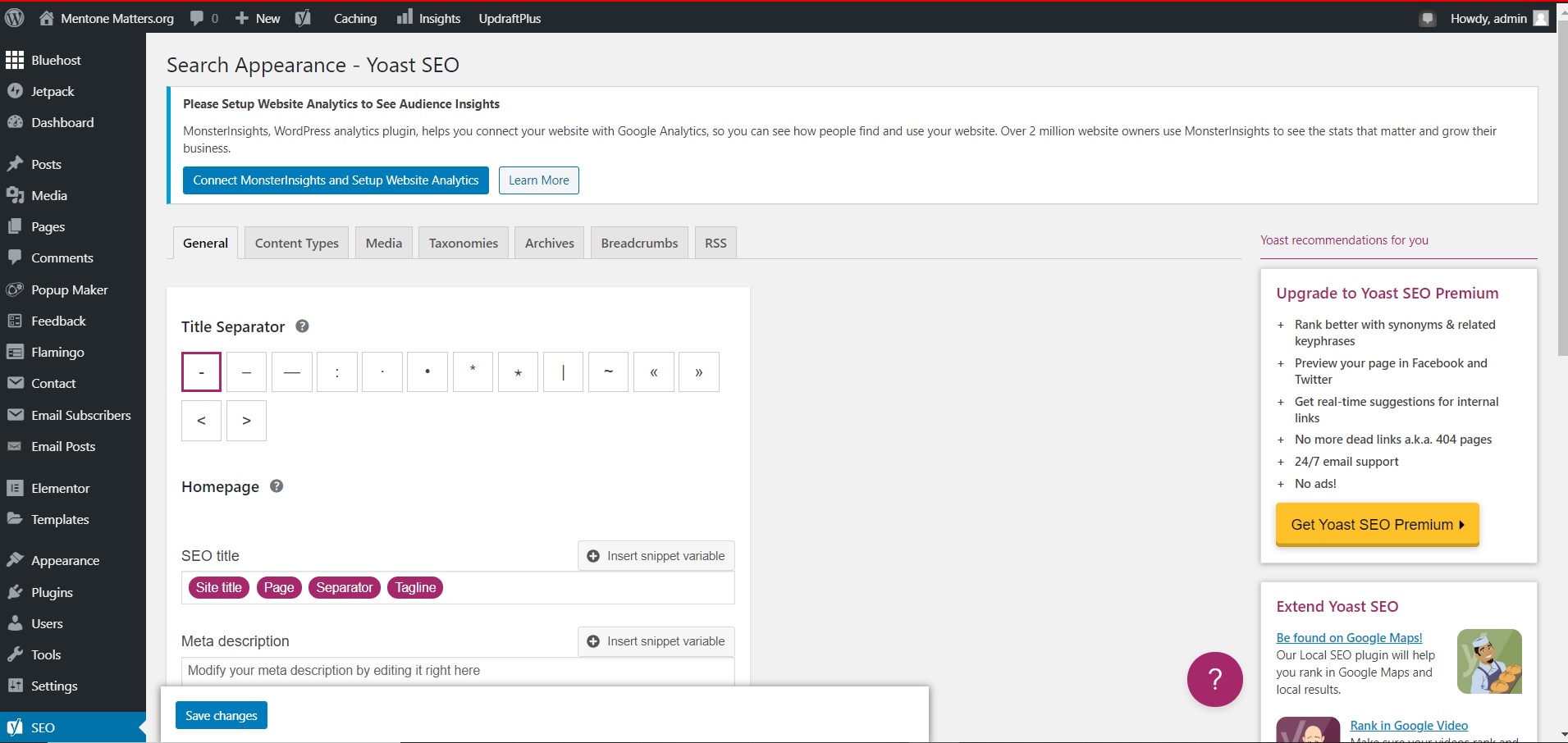The width and height of the screenshot is (1568, 743).
Task: Click the admin user avatar
Action: (1541, 18)
